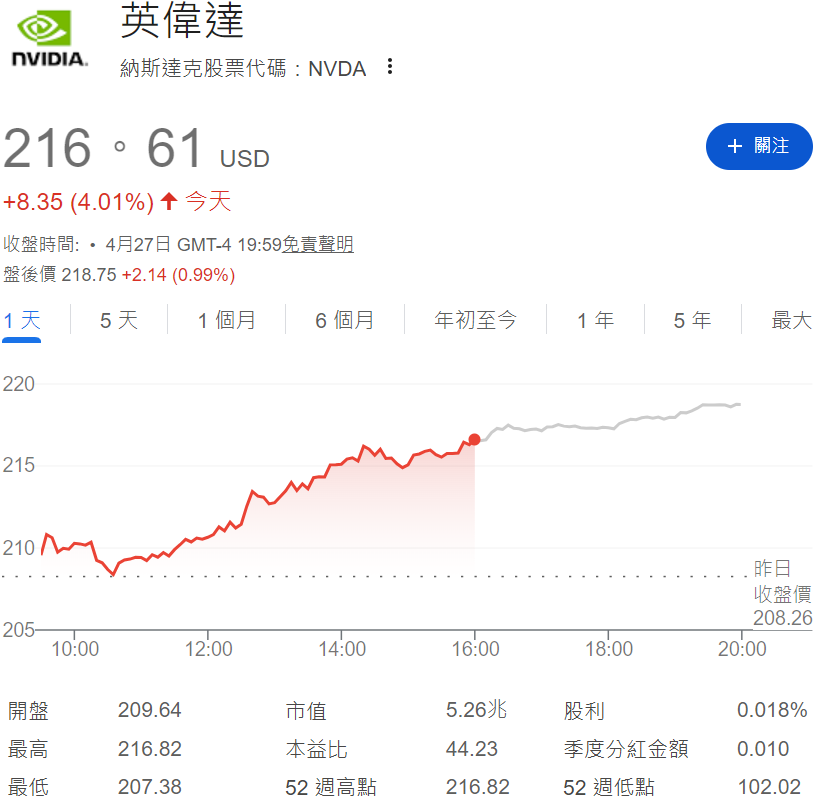Switch to the 5 天 chart view
The image size is (826, 796).
[x=117, y=318]
